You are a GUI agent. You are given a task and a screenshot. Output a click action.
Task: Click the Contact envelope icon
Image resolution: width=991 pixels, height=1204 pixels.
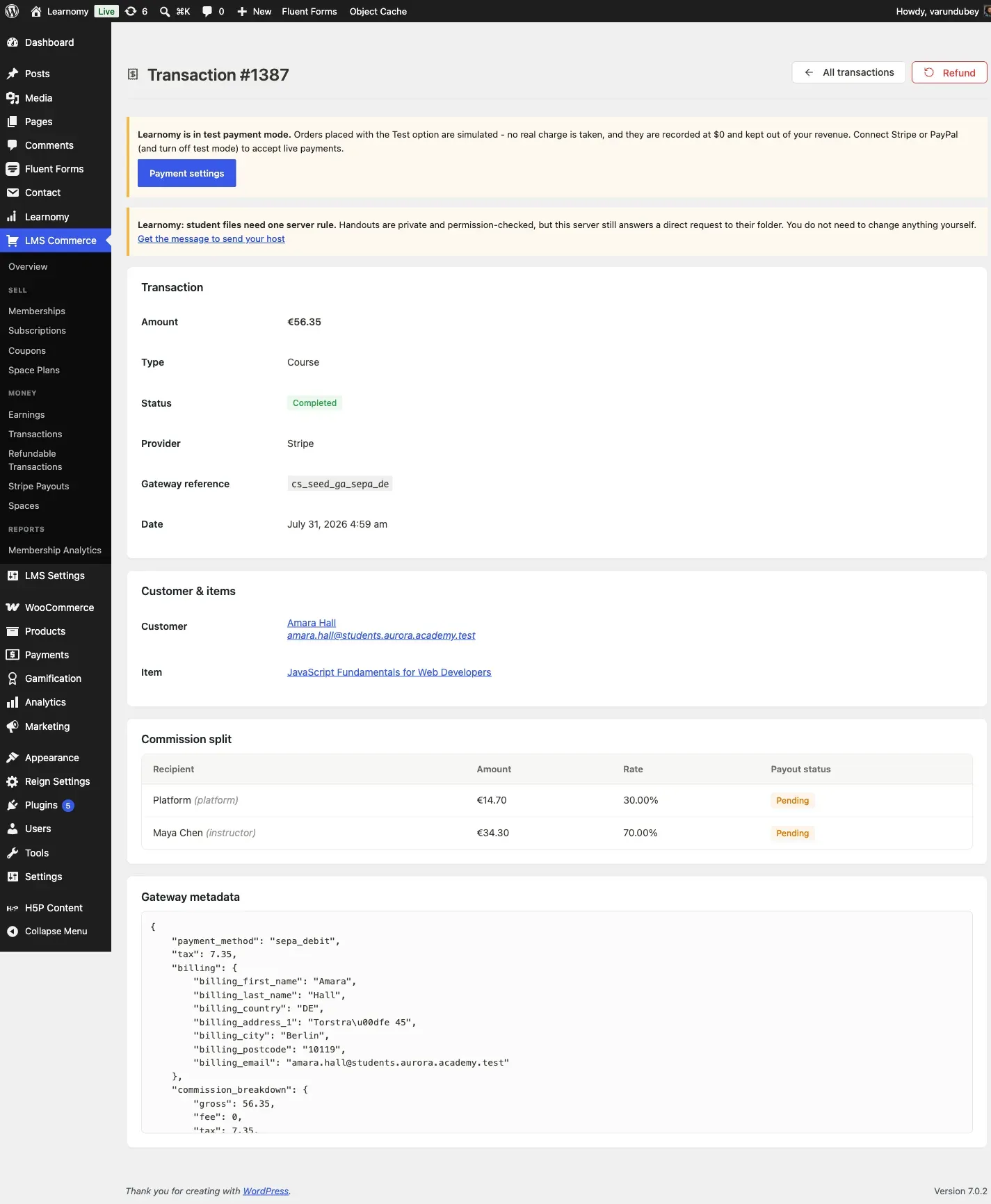[13, 193]
